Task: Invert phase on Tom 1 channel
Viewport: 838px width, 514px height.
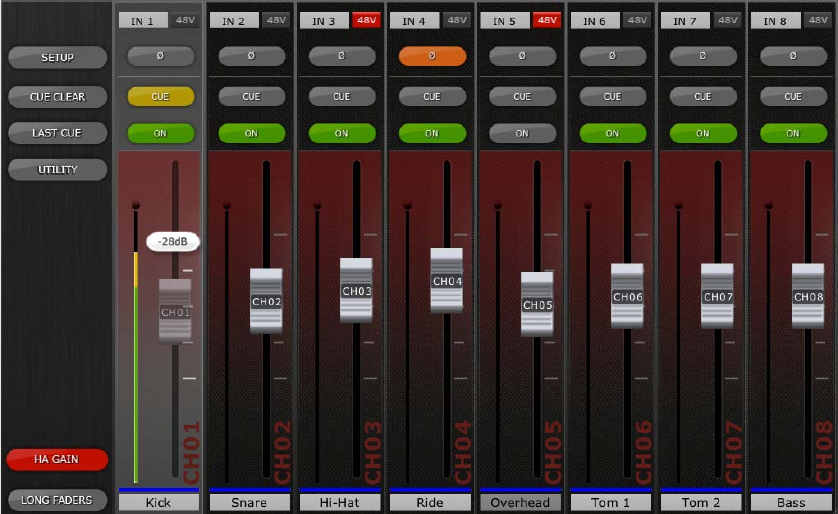Action: [612, 56]
